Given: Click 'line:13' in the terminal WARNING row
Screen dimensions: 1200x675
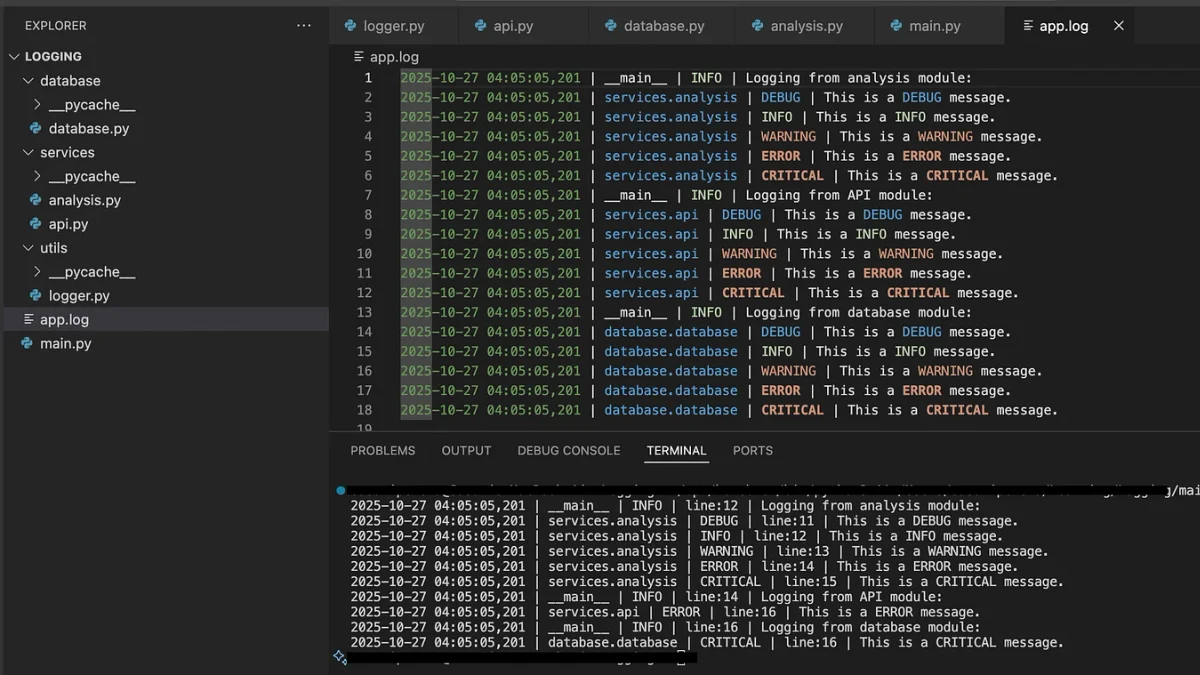Looking at the screenshot, I should (x=803, y=551).
